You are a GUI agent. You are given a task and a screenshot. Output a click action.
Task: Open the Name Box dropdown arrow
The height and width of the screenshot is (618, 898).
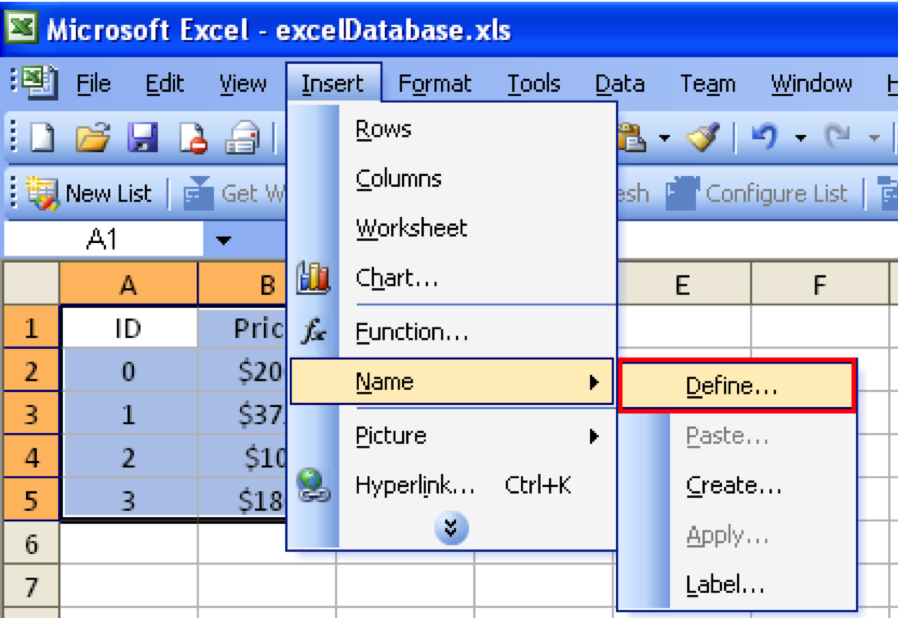[224, 240]
